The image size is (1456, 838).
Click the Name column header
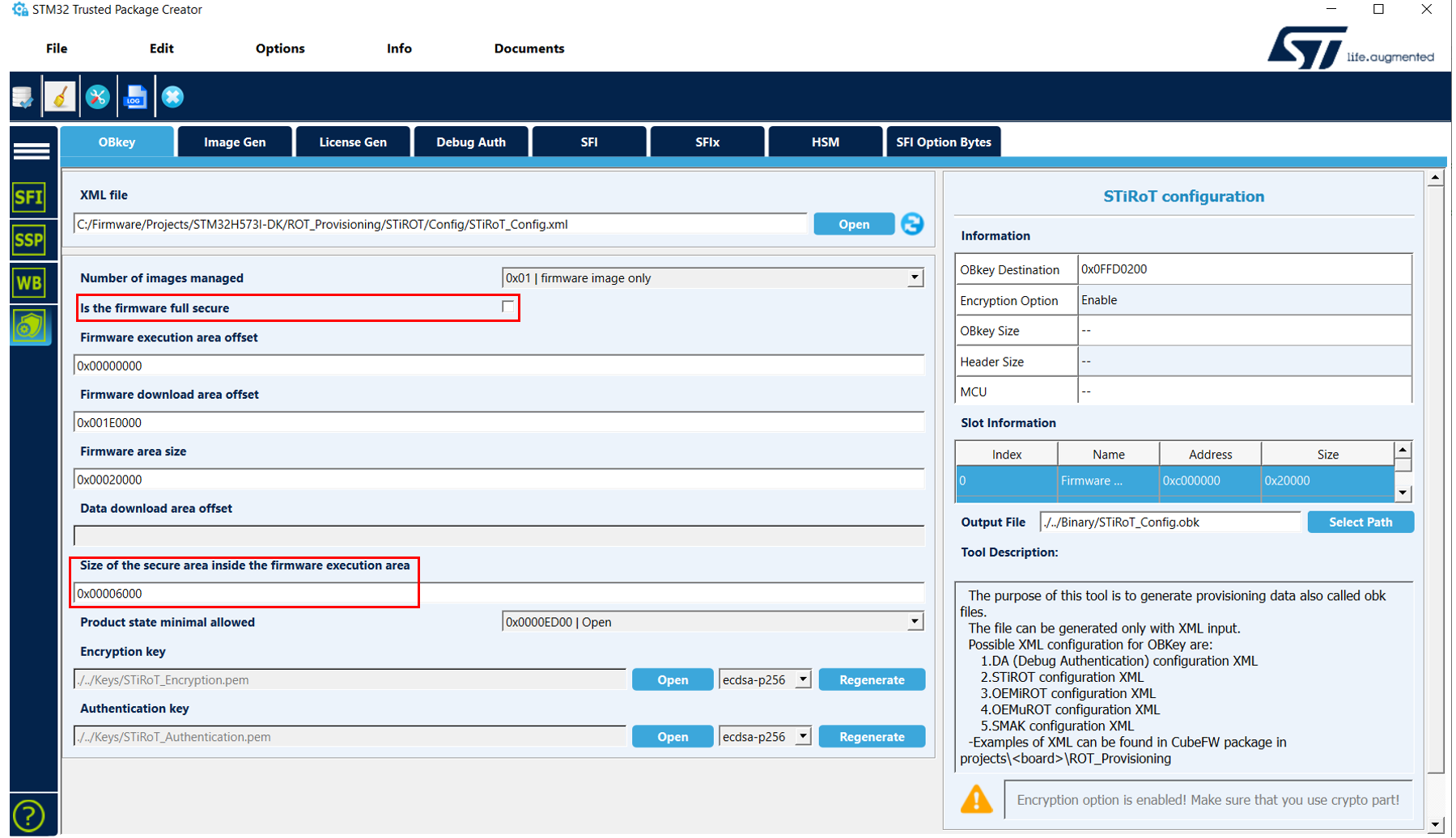[x=1108, y=455]
